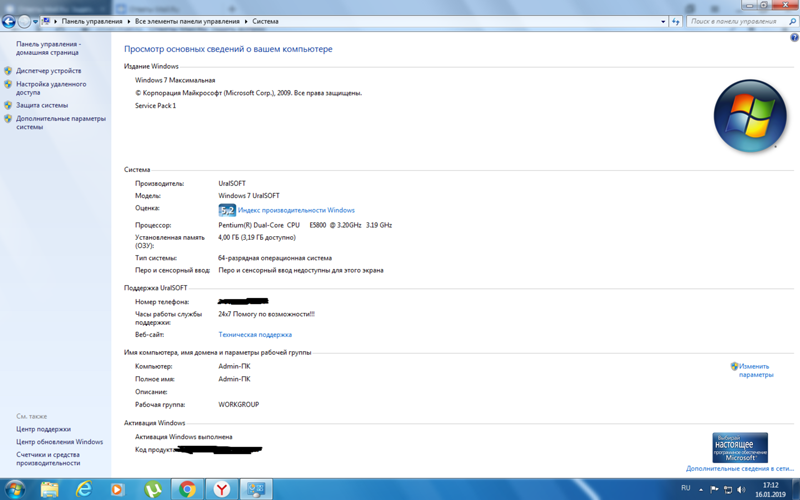Open Windows Media Player from taskbar
Viewport: 800px width, 500px height.
pyautogui.click(x=117, y=490)
